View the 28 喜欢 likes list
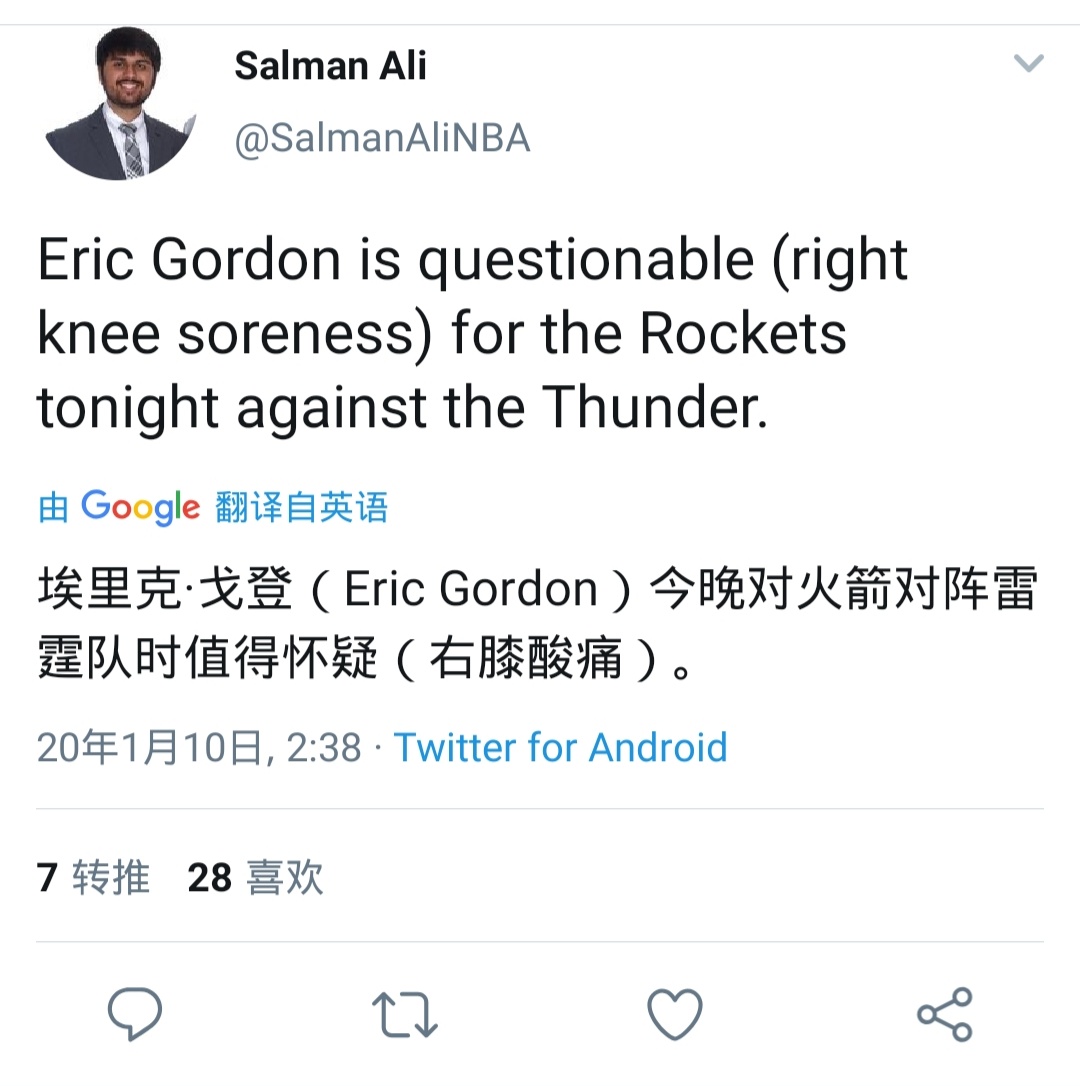1080x1086 pixels. (255, 877)
